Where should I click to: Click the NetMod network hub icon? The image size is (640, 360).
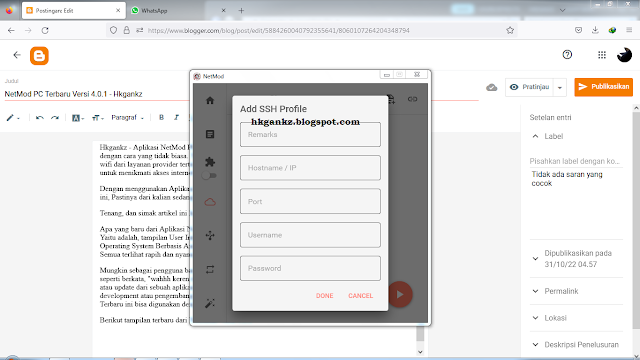(x=210, y=236)
